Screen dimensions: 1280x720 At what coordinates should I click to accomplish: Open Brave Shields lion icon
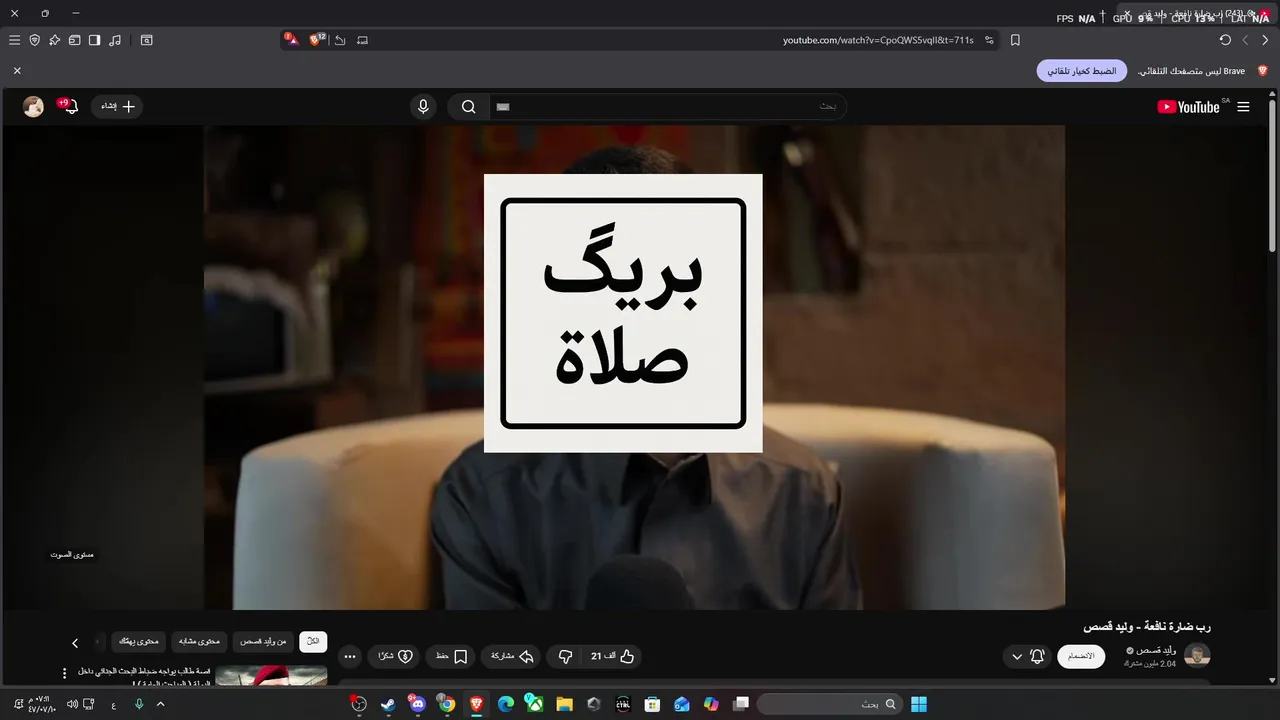coord(317,39)
